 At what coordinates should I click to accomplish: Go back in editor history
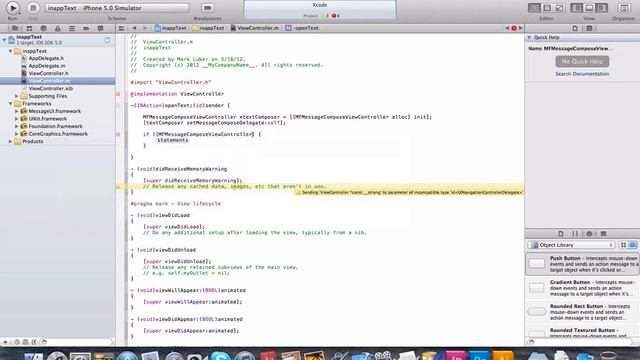(134, 28)
